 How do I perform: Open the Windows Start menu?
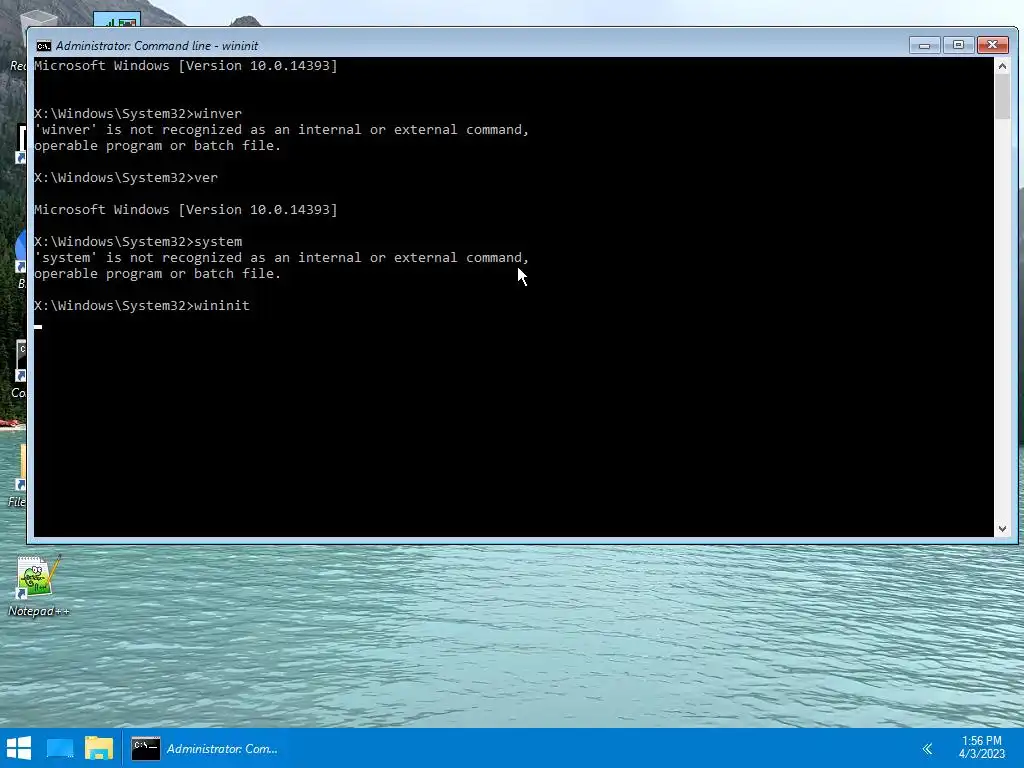tap(19, 748)
